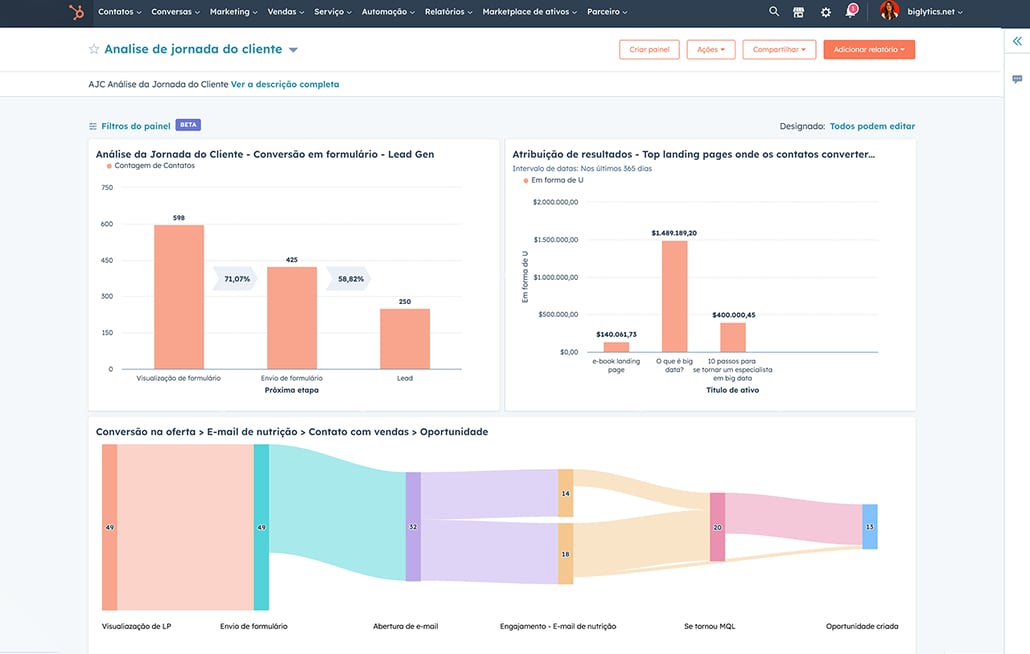Image resolution: width=1030 pixels, height=654 pixels.
Task: Click the Todos podem editar permission link
Action: [x=871, y=125]
